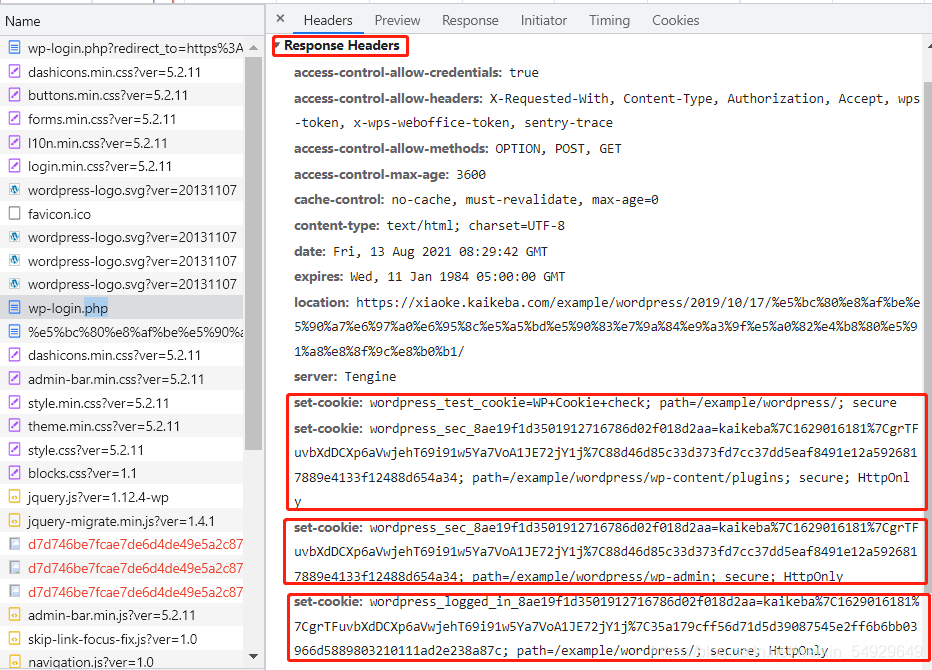Close the request details pane
932x670 pixels.
coord(281,19)
